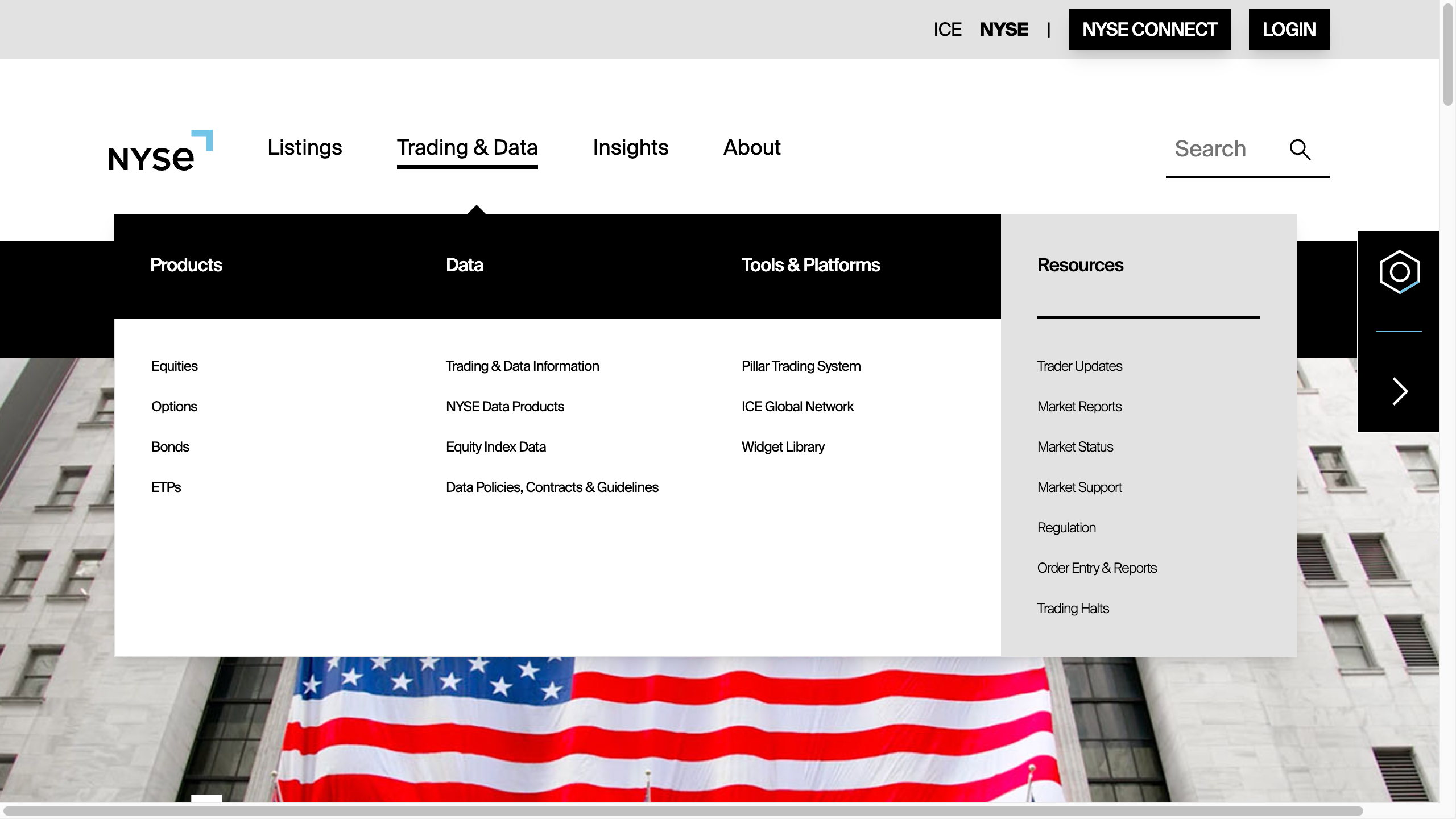The image size is (1456, 819).
Task: Click the horizontal scrollbar at bottom
Action: click(x=682, y=810)
